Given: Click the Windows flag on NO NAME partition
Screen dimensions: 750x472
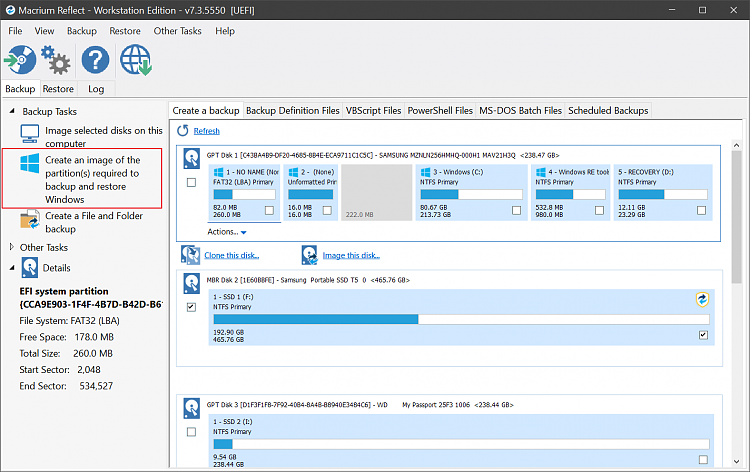Looking at the screenshot, I should point(218,172).
